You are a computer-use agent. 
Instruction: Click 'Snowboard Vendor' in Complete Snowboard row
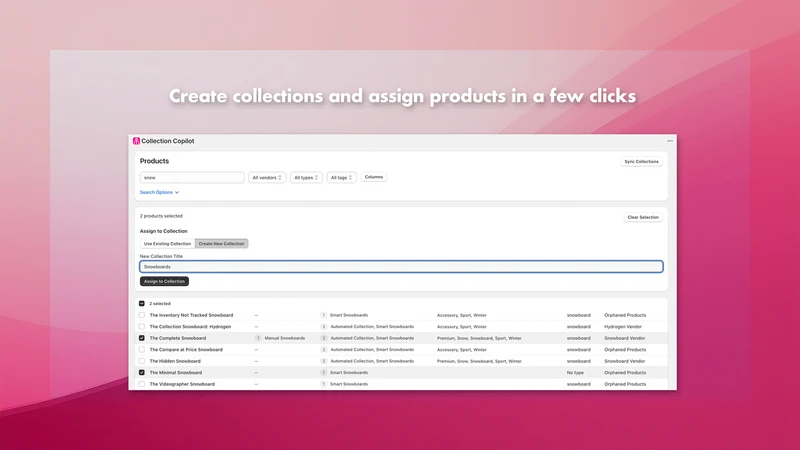[624, 338]
